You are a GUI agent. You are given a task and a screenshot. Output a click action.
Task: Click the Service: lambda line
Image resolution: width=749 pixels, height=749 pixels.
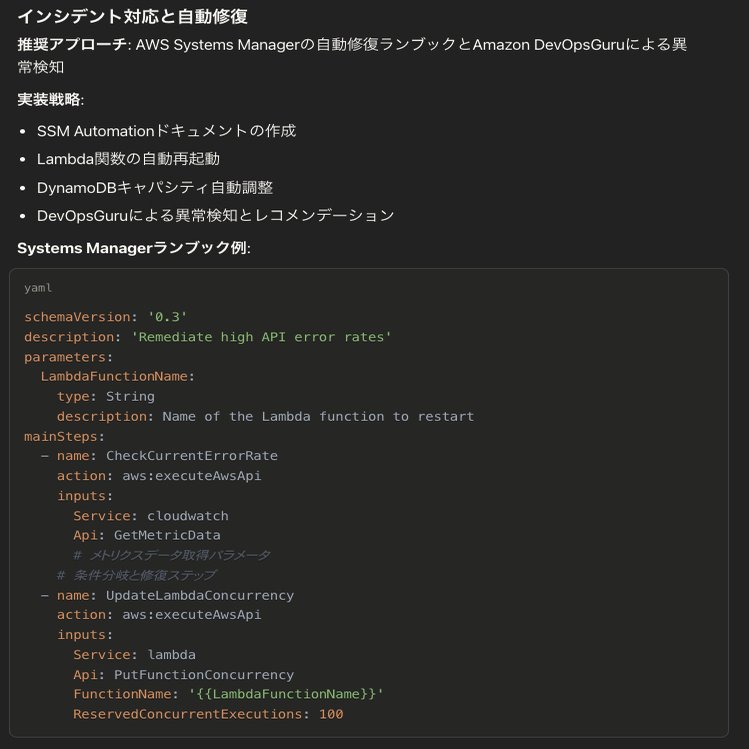click(134, 654)
